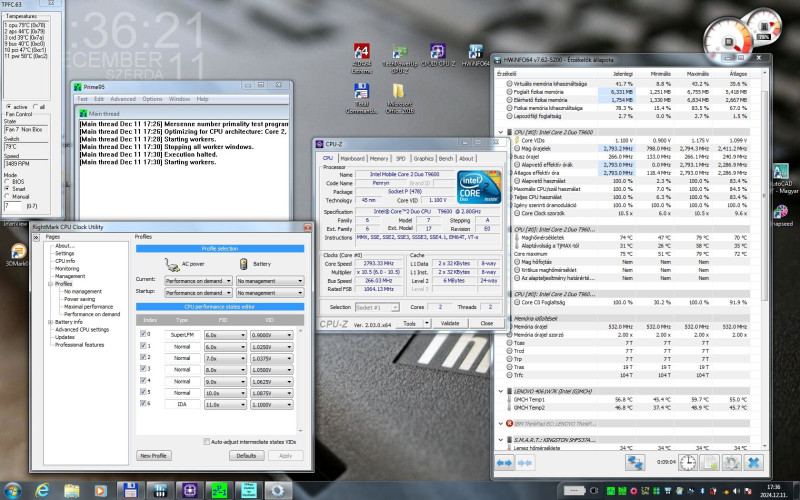Switch to CPU-Z Bench tab
This screenshot has width=800, height=500.
[445, 159]
